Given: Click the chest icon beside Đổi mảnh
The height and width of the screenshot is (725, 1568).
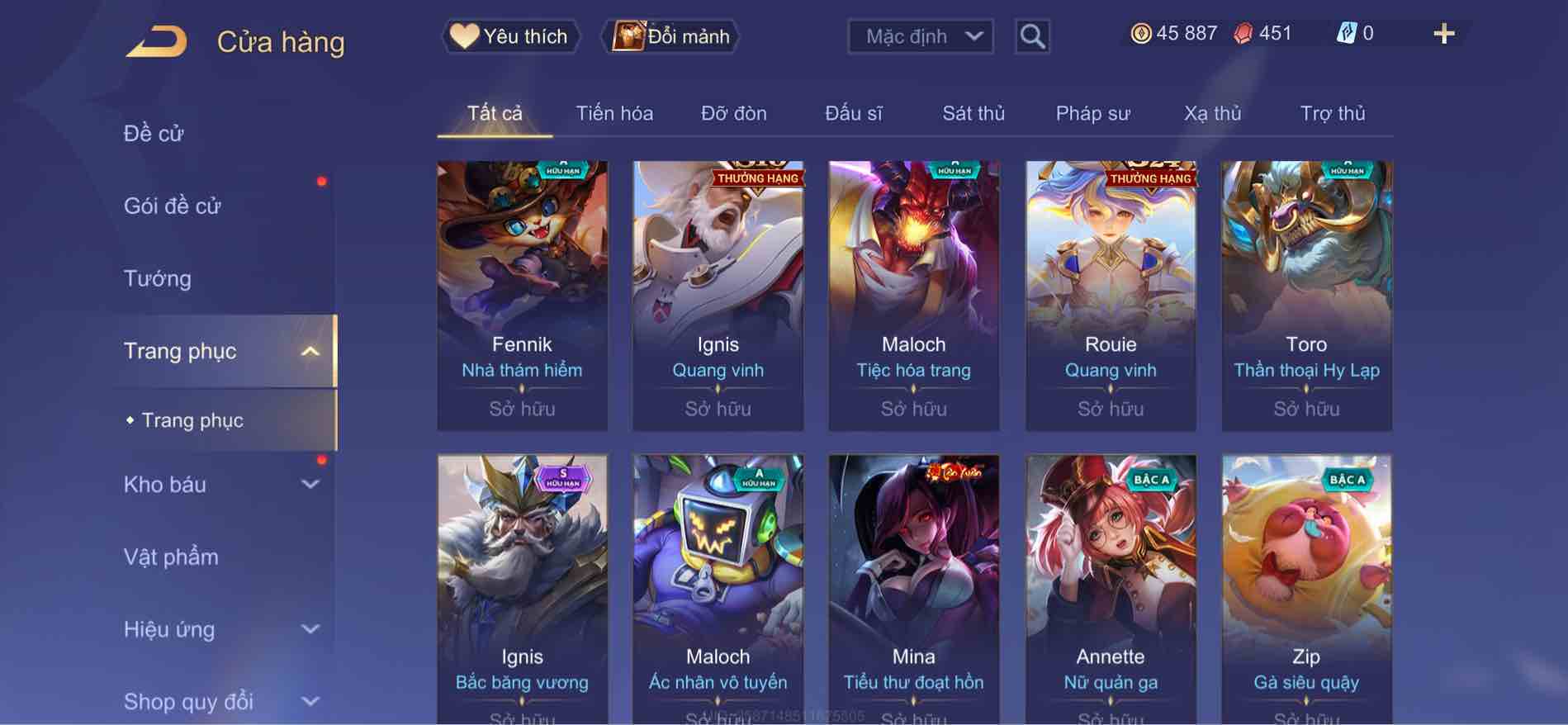Looking at the screenshot, I should [628, 36].
